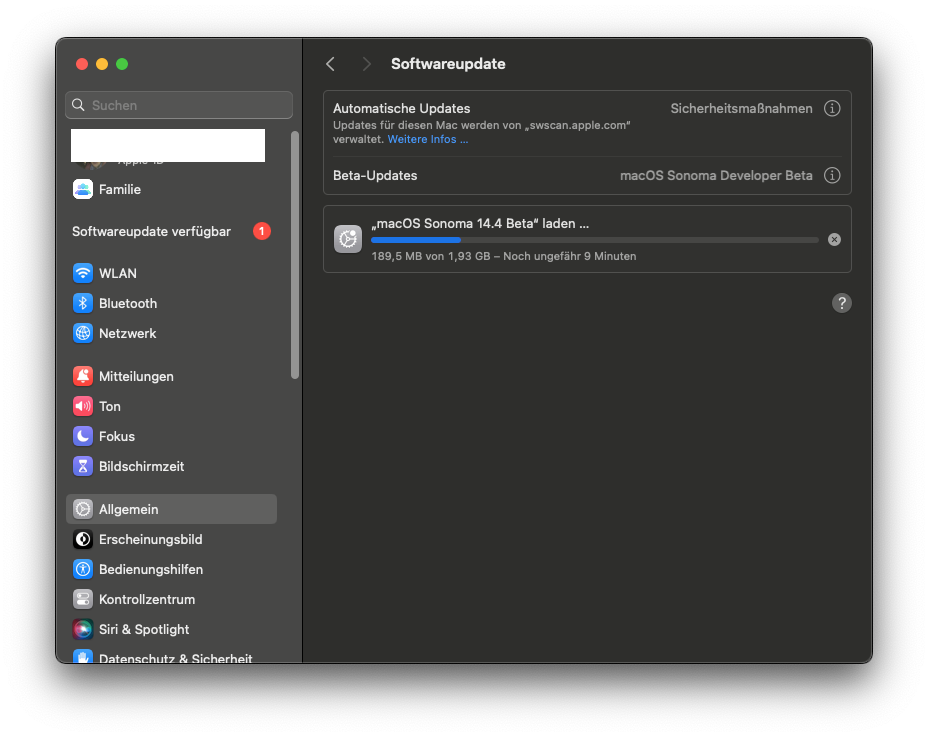Viewport: 928px width, 737px height.
Task: Select the Netzwerk globe icon
Action: (x=83, y=333)
